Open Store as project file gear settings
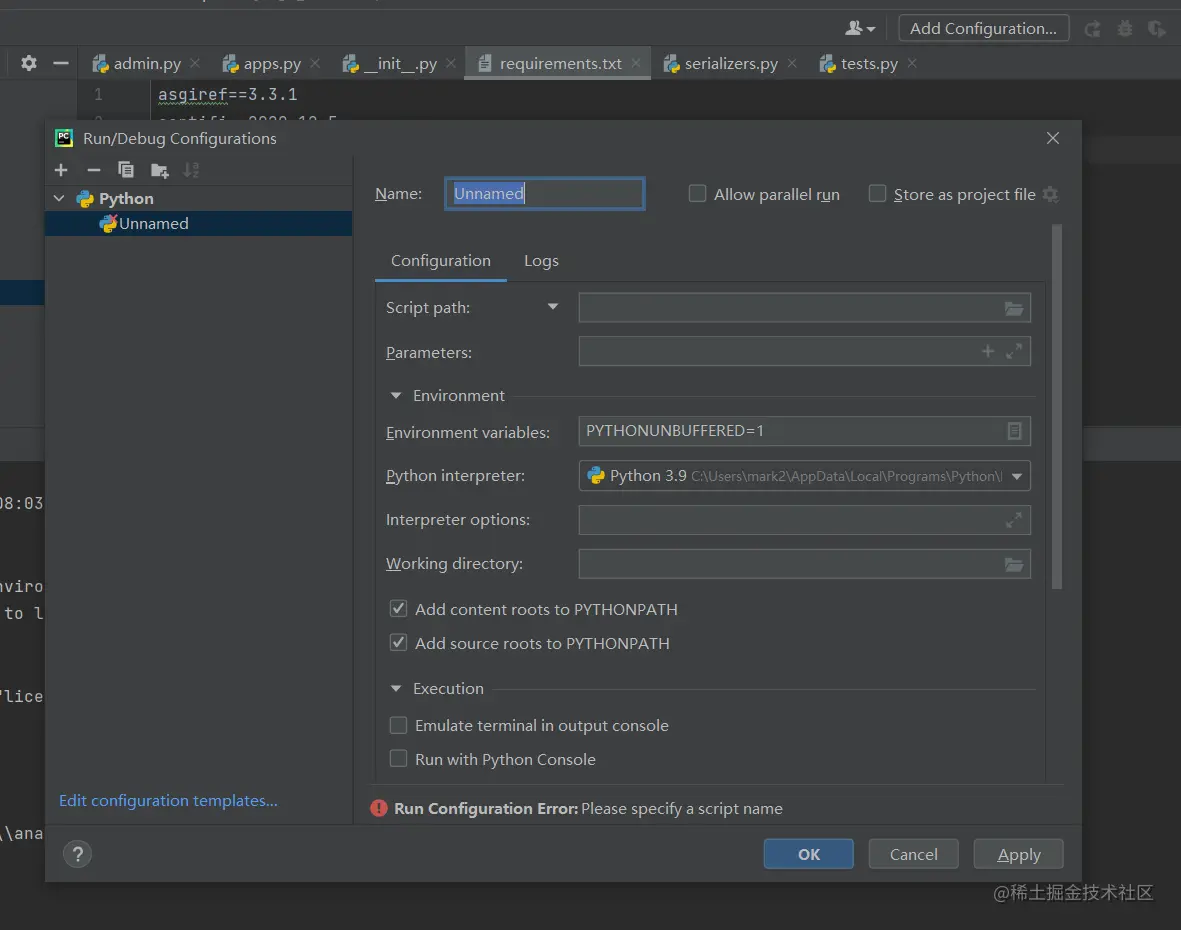This screenshot has width=1181, height=930. pyautogui.click(x=1051, y=194)
